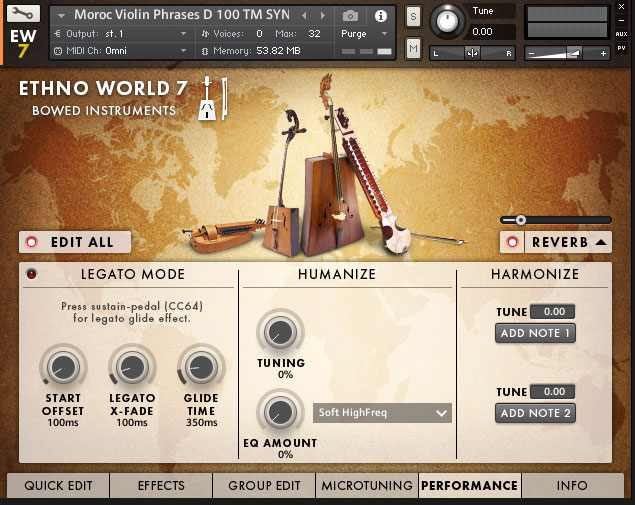The width and height of the screenshot is (635, 505).
Task: Enable LEGATO MODE red LED
Action: [x=32, y=274]
